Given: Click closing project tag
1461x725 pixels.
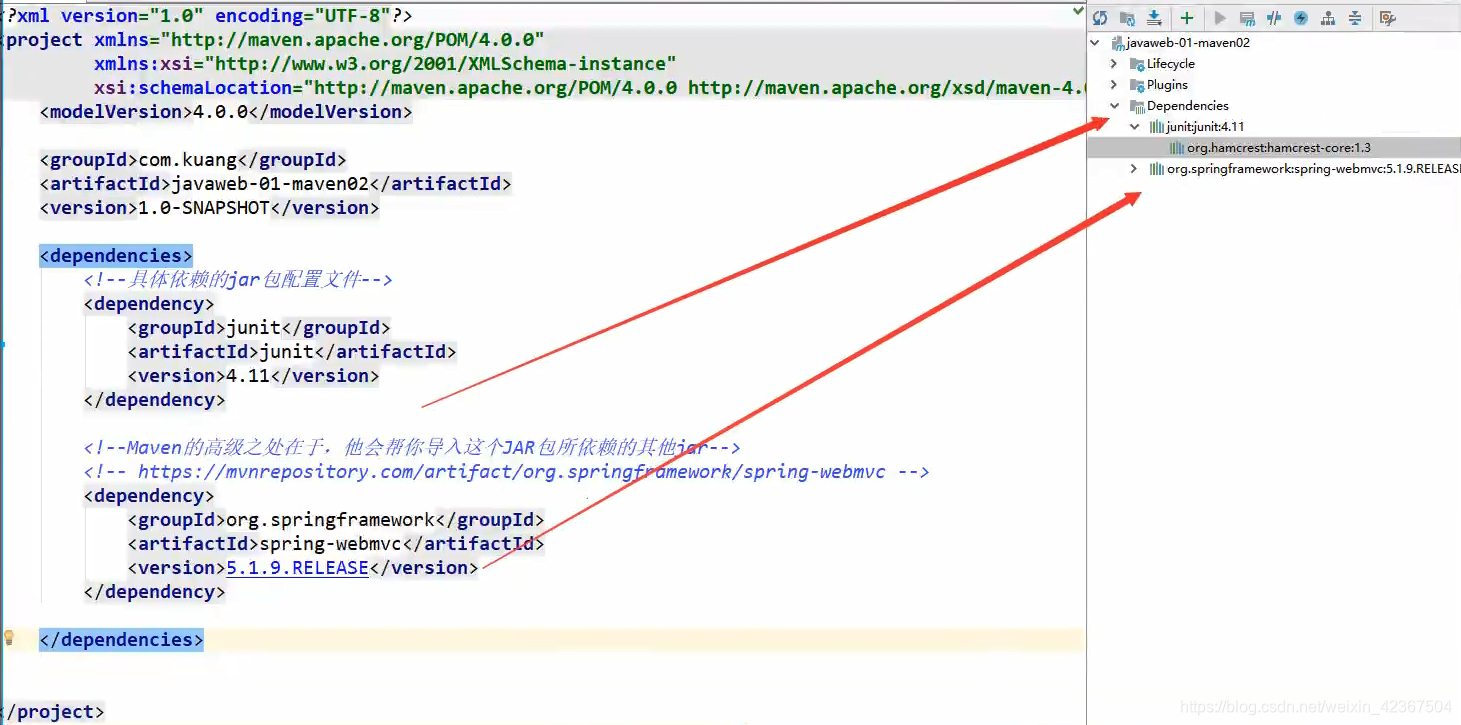Looking at the screenshot, I should 52,712.
